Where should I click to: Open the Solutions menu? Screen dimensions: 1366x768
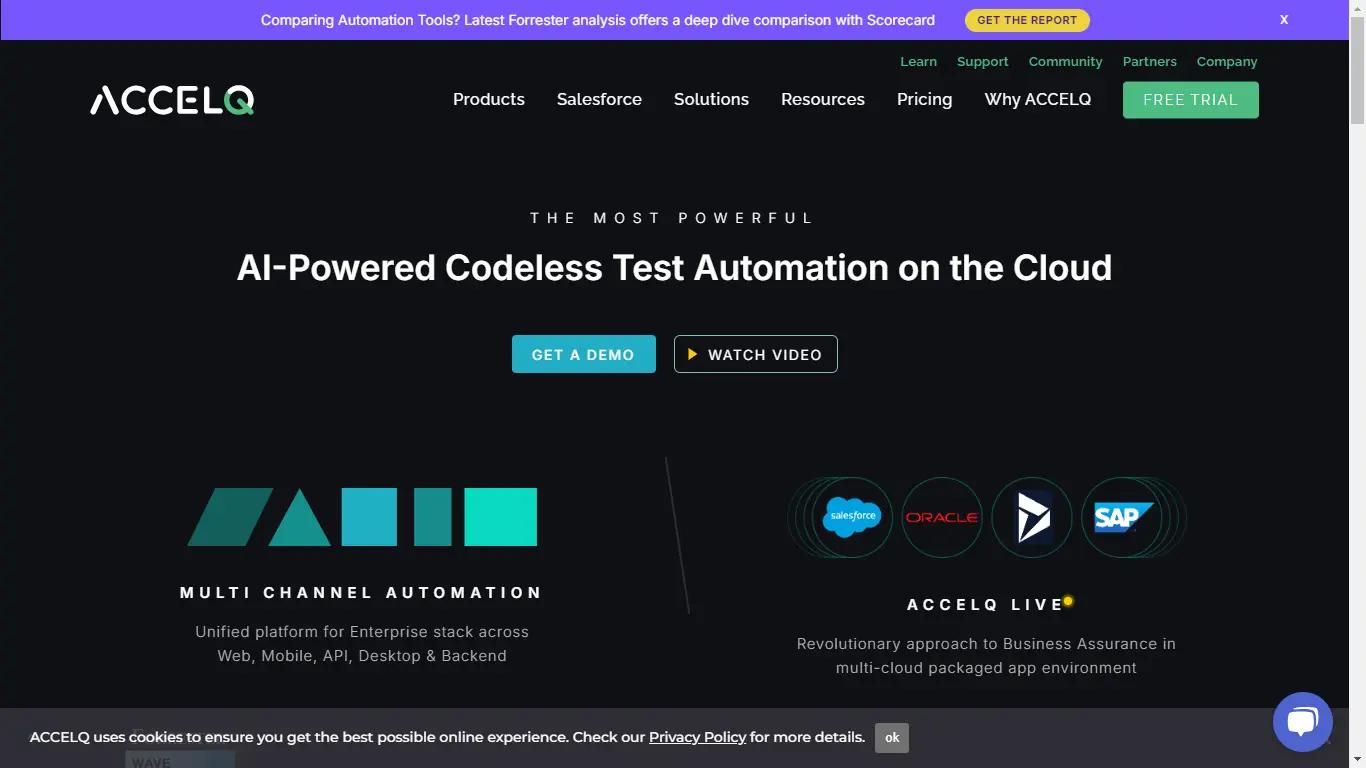[x=711, y=99]
